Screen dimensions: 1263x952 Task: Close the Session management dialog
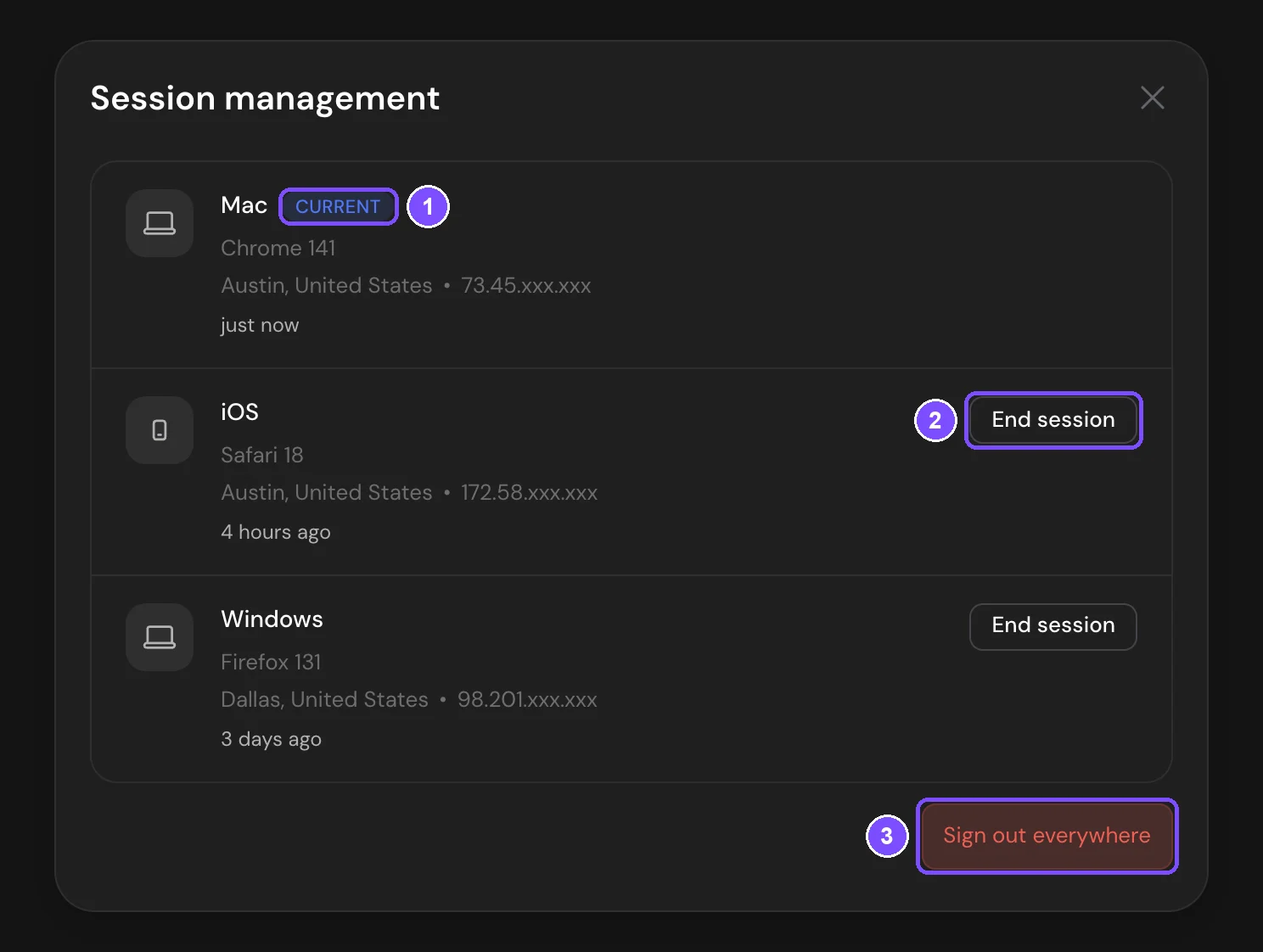coord(1152,98)
